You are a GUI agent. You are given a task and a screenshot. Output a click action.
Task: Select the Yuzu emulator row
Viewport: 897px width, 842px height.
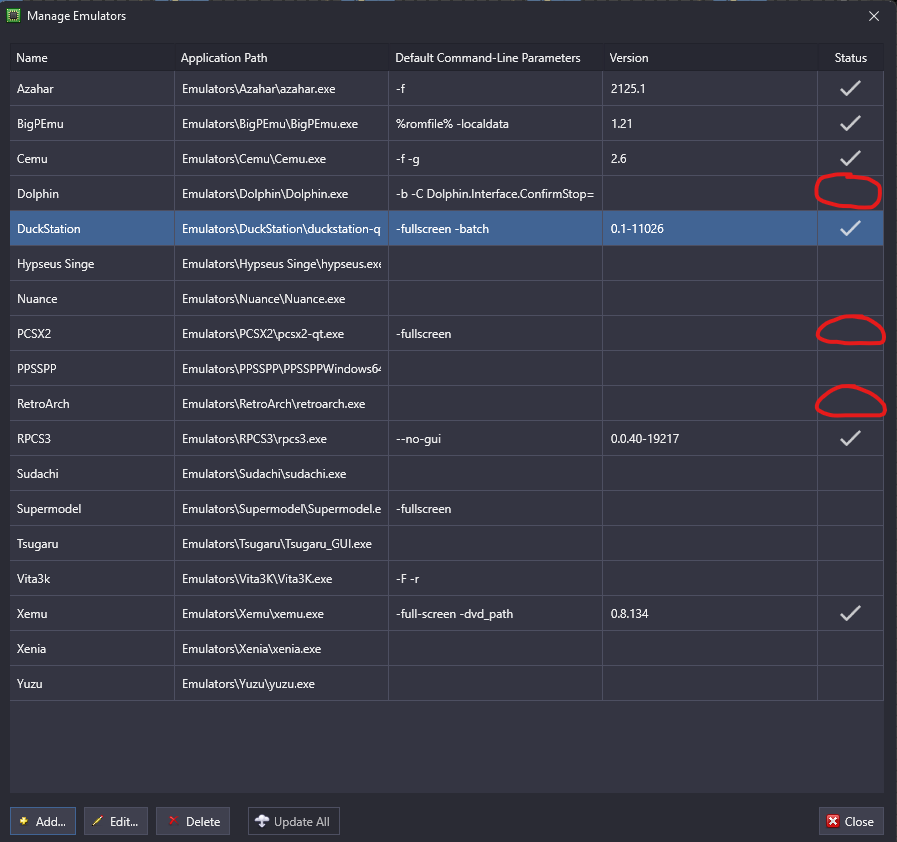(x=31, y=684)
